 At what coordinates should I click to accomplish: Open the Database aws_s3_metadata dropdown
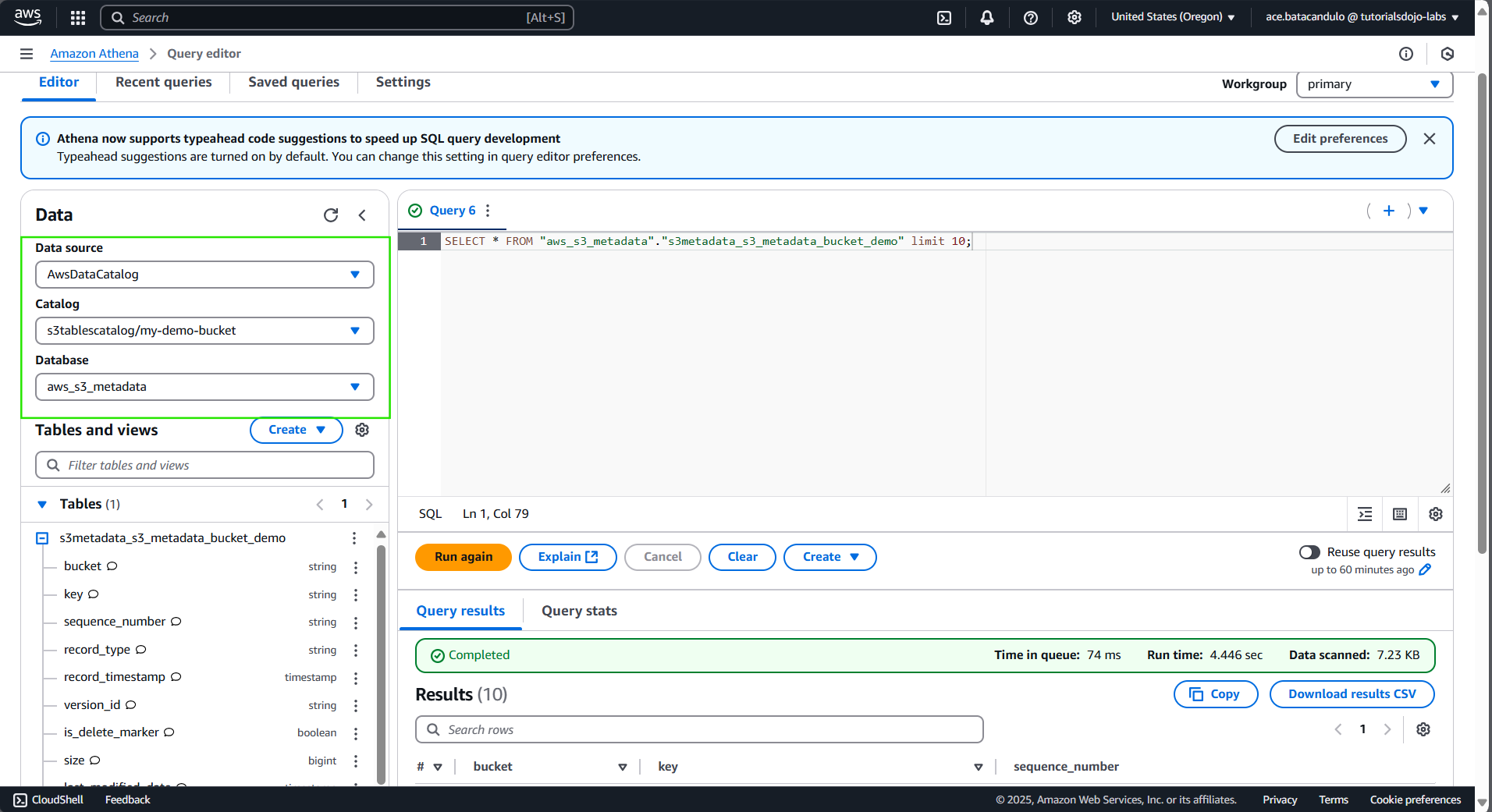(x=204, y=387)
